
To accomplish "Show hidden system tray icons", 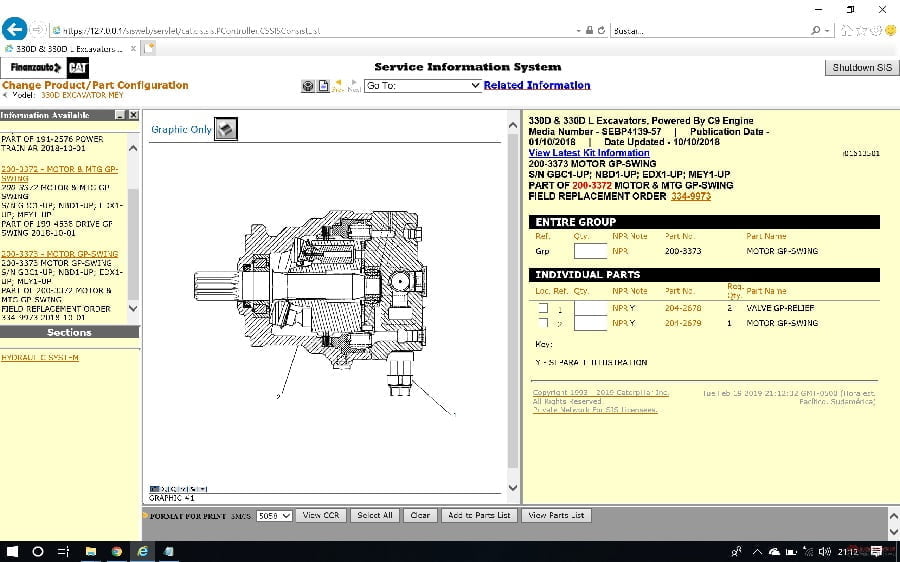I will 757,552.
